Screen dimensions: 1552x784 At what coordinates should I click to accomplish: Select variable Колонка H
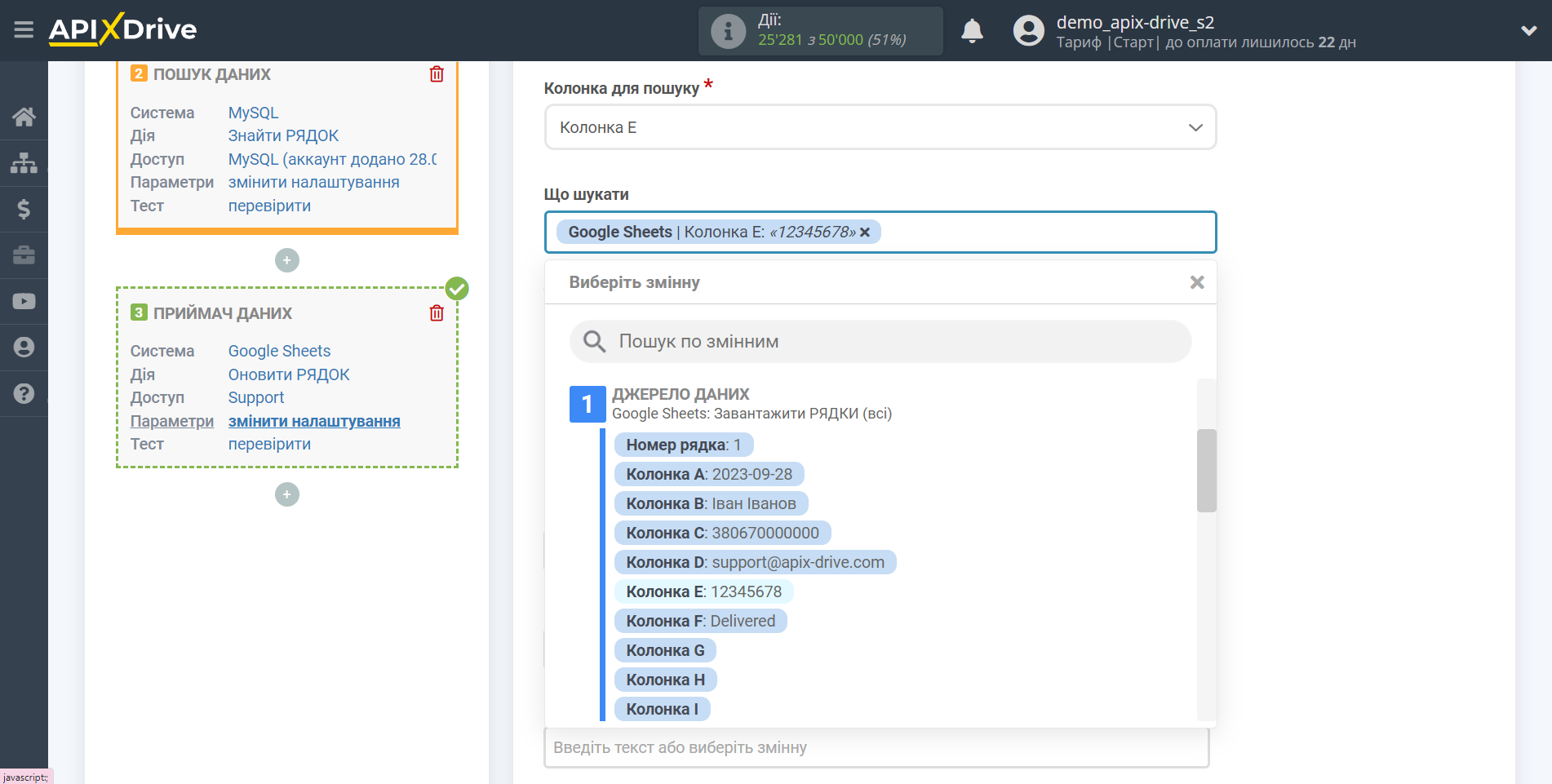point(665,680)
